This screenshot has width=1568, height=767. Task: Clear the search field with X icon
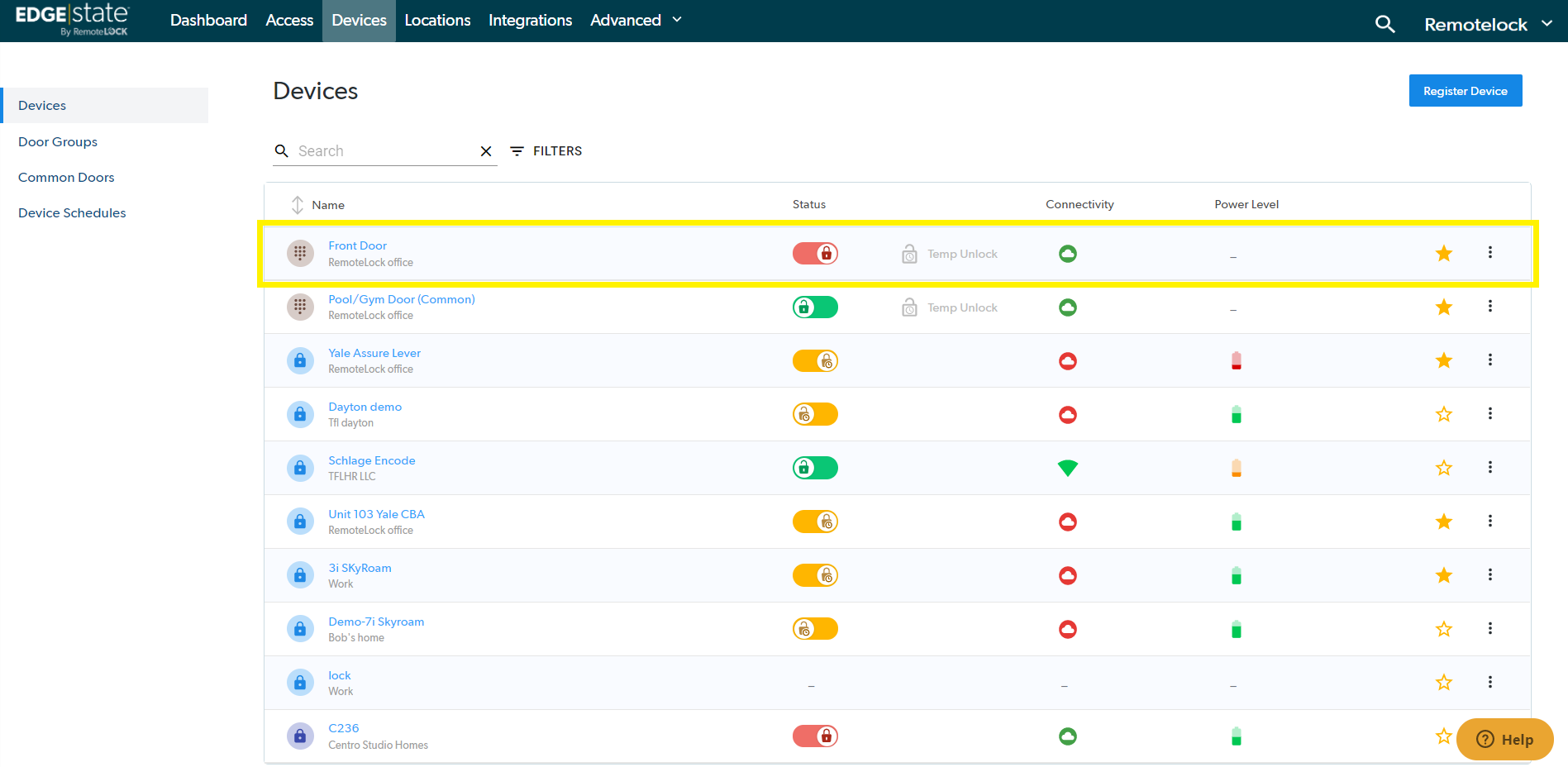[486, 151]
